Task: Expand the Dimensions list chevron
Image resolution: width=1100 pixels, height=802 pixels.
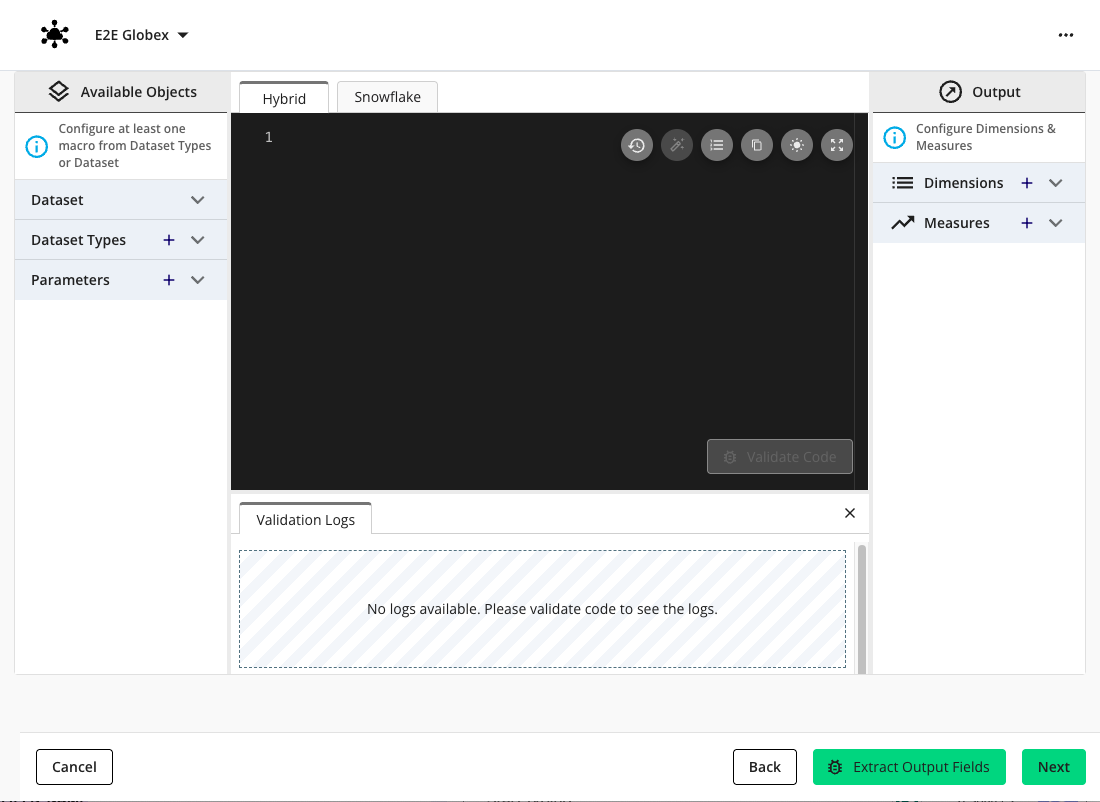Action: point(1055,183)
